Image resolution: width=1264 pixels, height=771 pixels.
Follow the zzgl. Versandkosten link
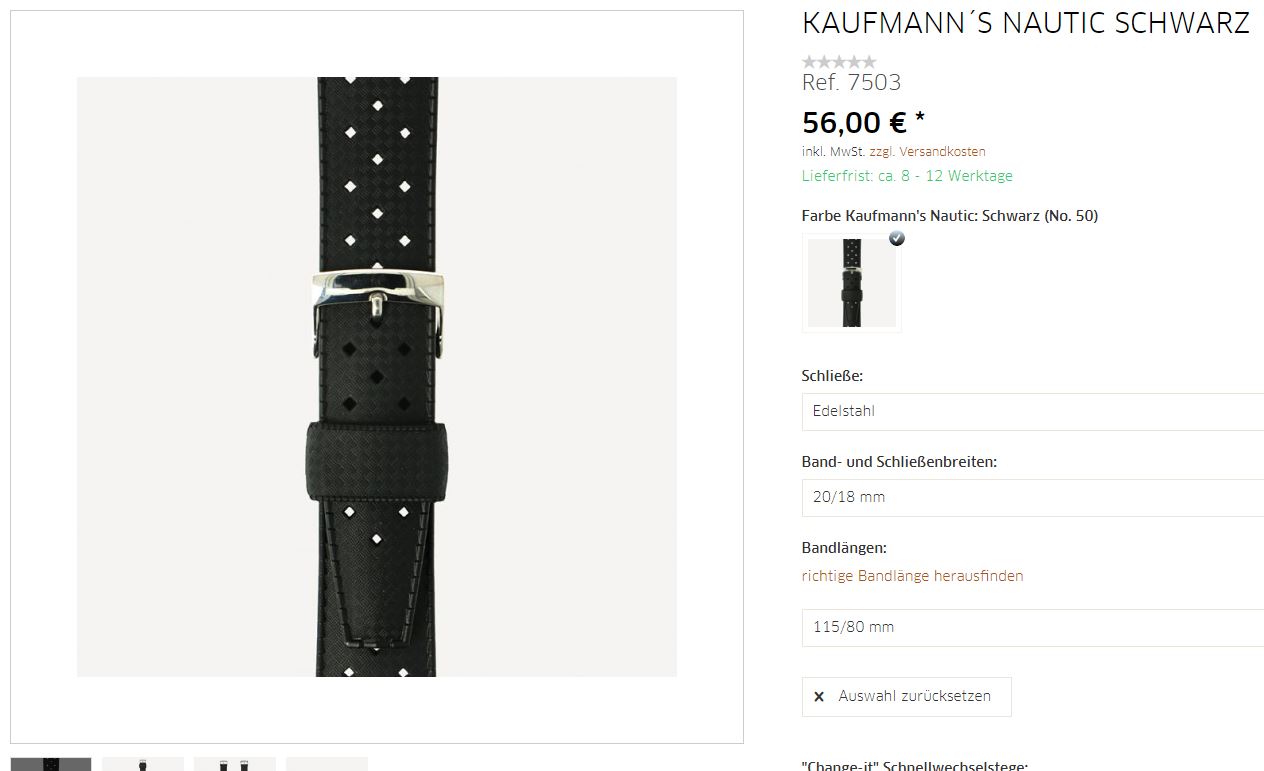coord(927,152)
